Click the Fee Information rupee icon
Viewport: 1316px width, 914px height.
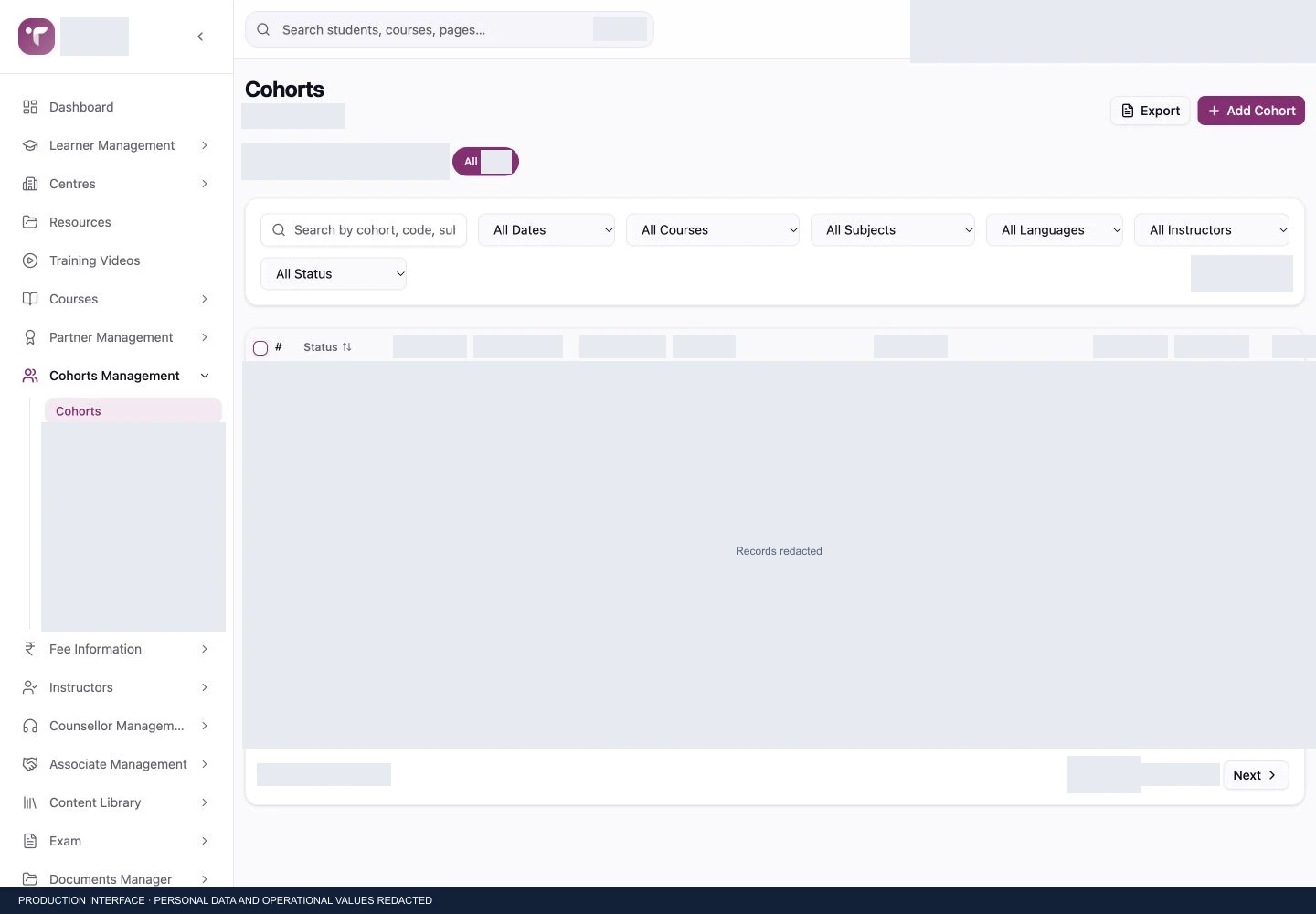click(x=30, y=649)
